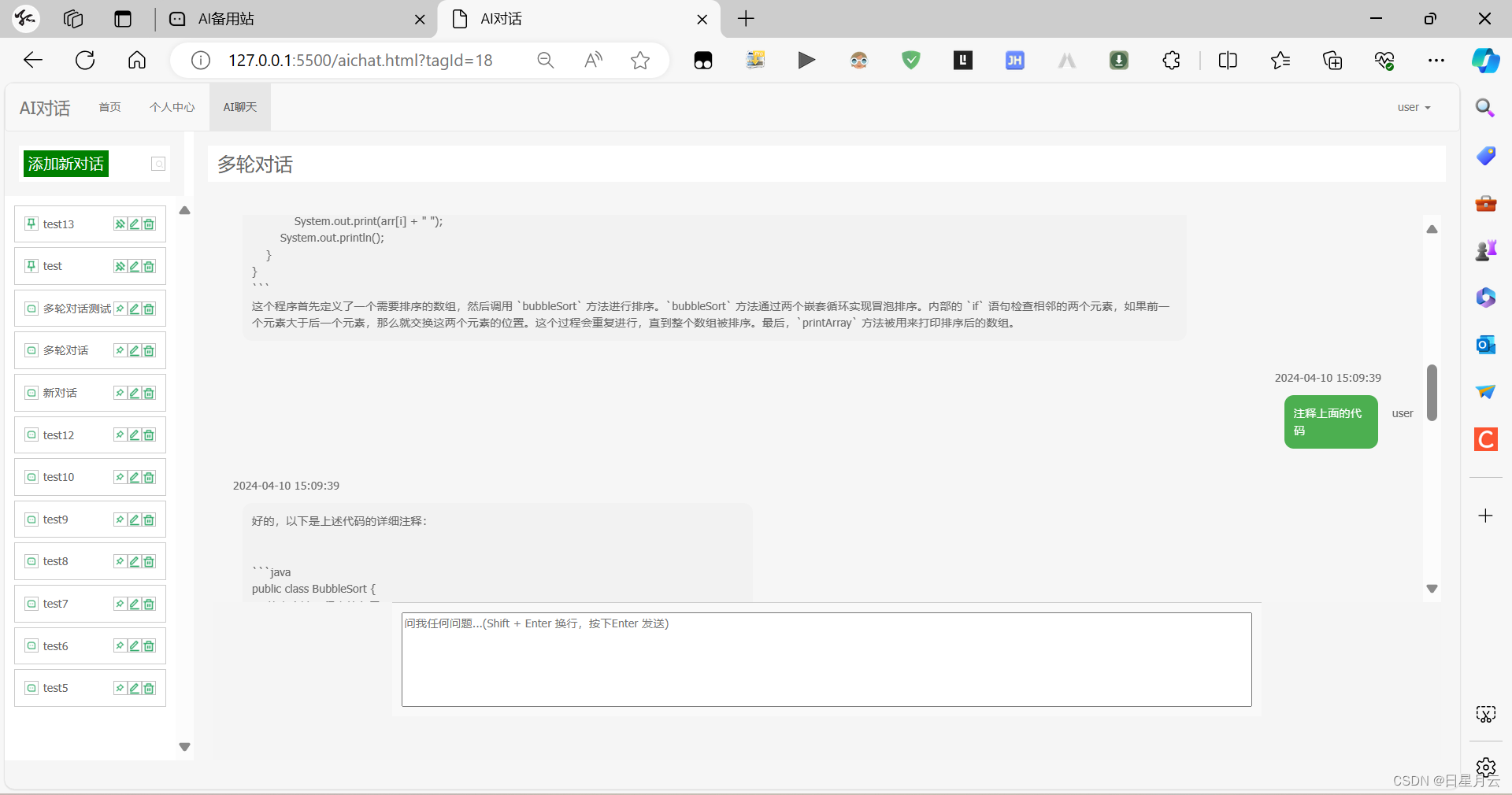Click the browser back arrow

33,61
